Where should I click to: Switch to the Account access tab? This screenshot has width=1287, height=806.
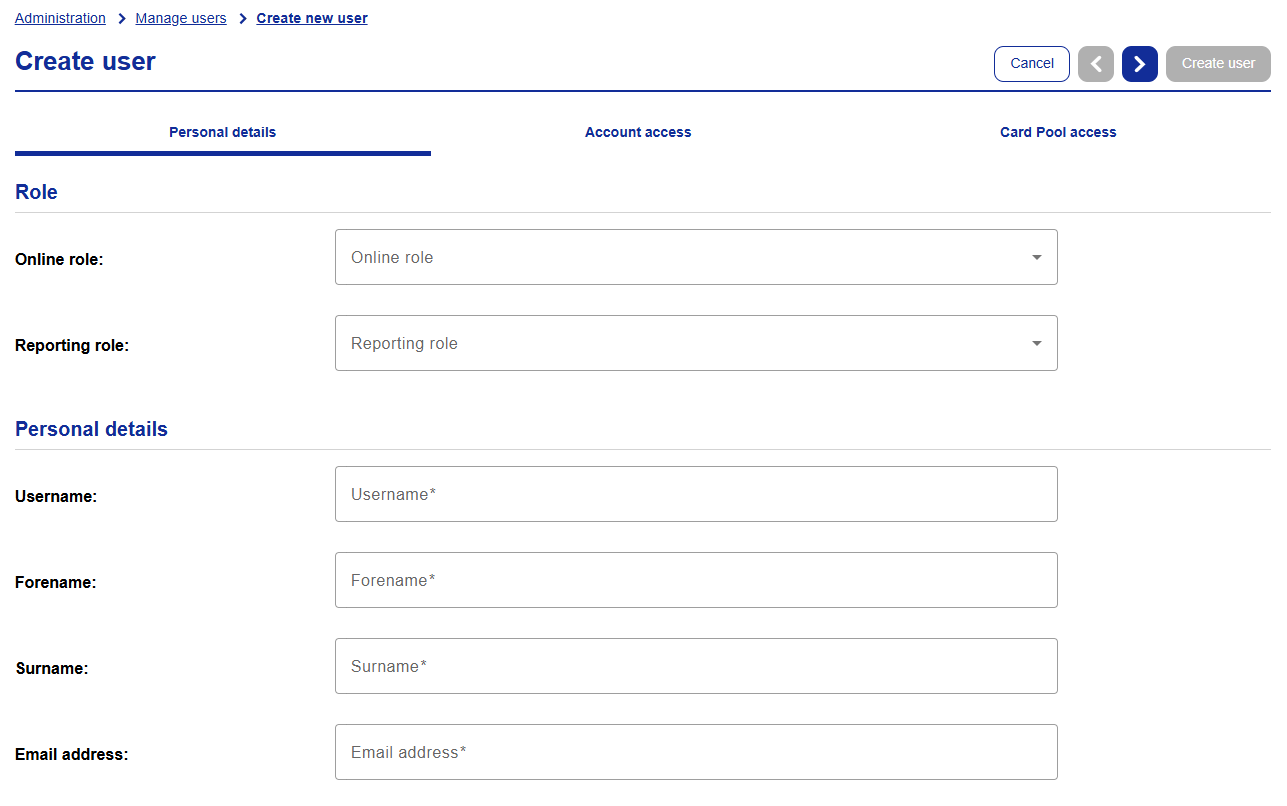pyautogui.click(x=638, y=133)
